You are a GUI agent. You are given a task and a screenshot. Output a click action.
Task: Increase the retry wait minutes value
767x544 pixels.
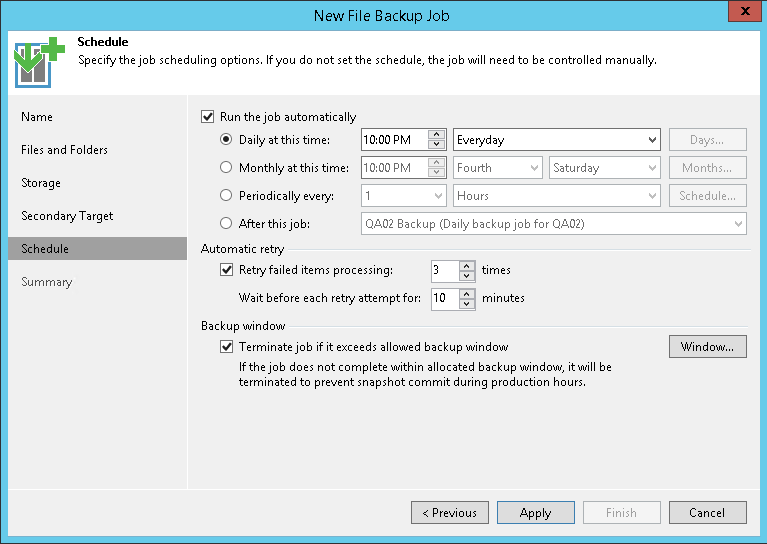coord(467,293)
